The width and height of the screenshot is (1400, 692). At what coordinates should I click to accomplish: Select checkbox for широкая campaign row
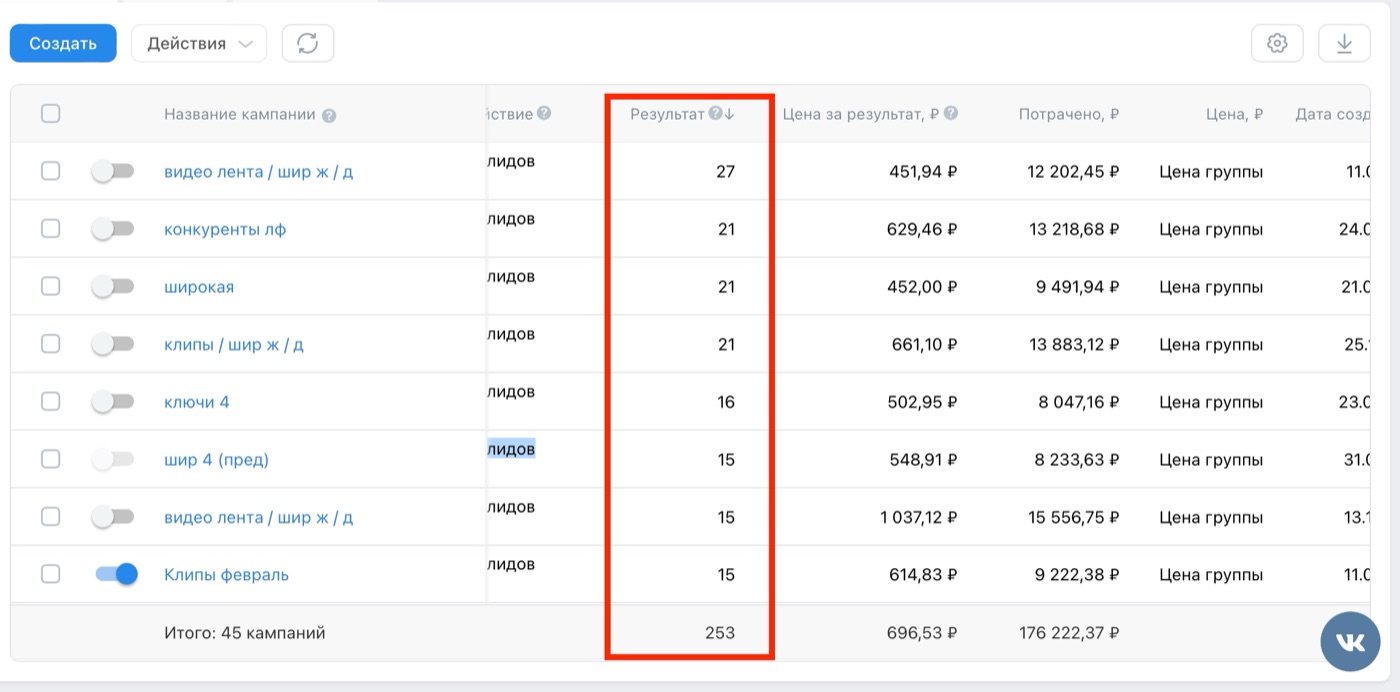coord(50,286)
